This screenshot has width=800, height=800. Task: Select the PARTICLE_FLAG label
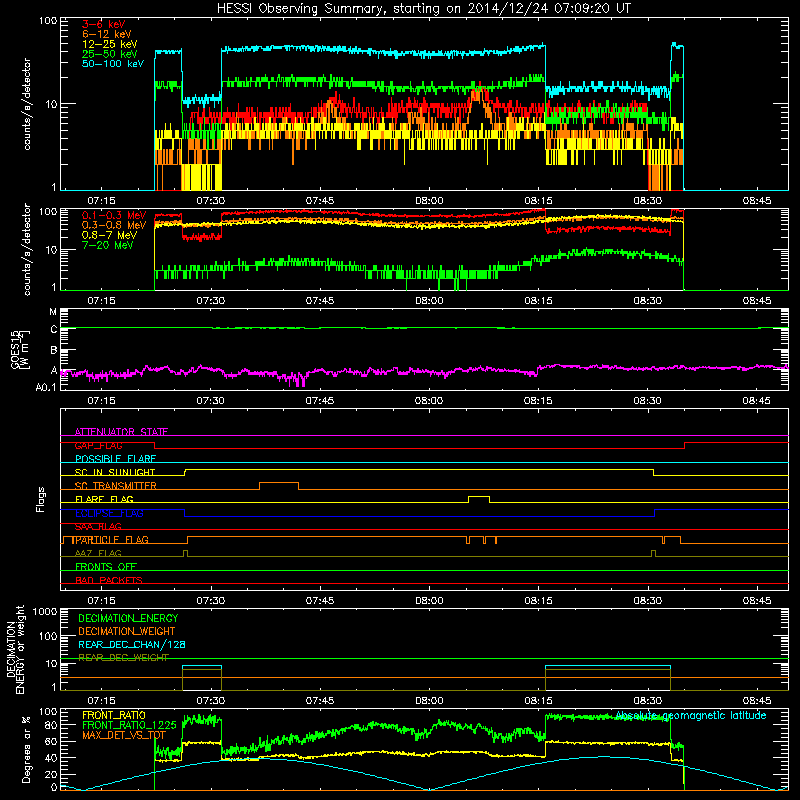[x=110, y=539]
